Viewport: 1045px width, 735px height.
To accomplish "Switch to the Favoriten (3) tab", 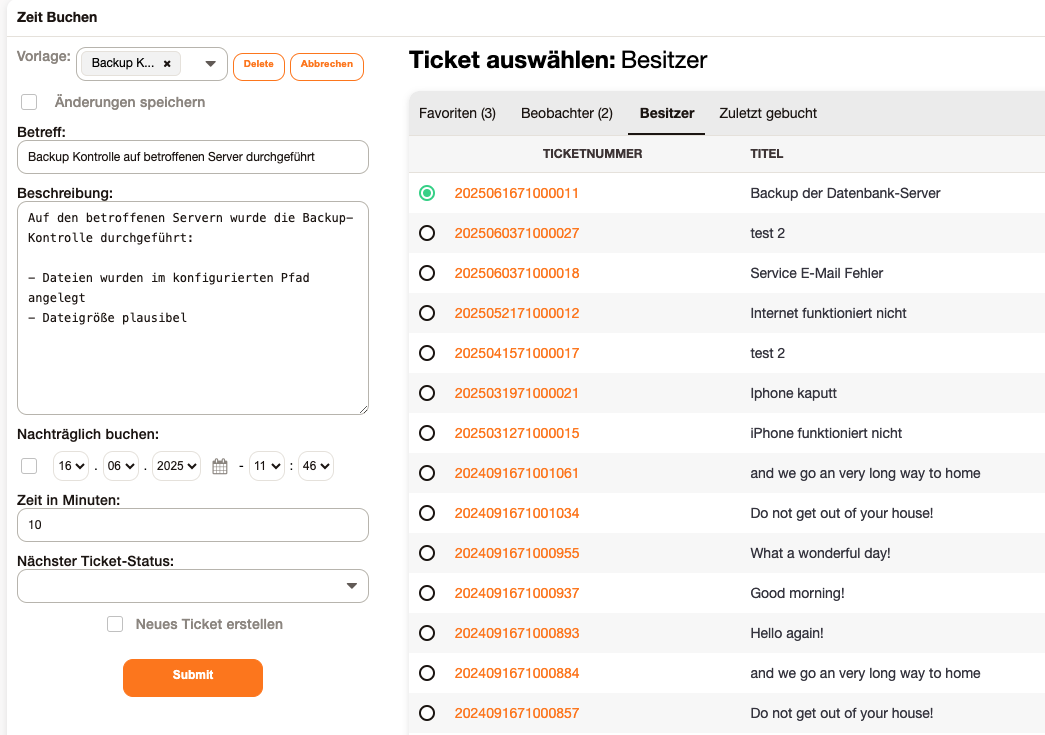I will pyautogui.click(x=457, y=113).
